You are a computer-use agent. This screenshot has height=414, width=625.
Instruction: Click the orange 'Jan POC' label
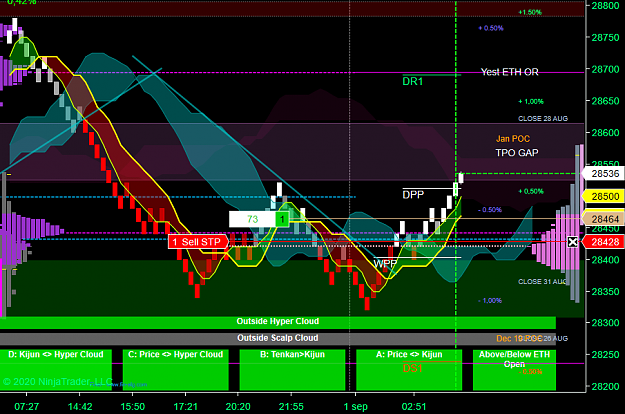coord(513,139)
